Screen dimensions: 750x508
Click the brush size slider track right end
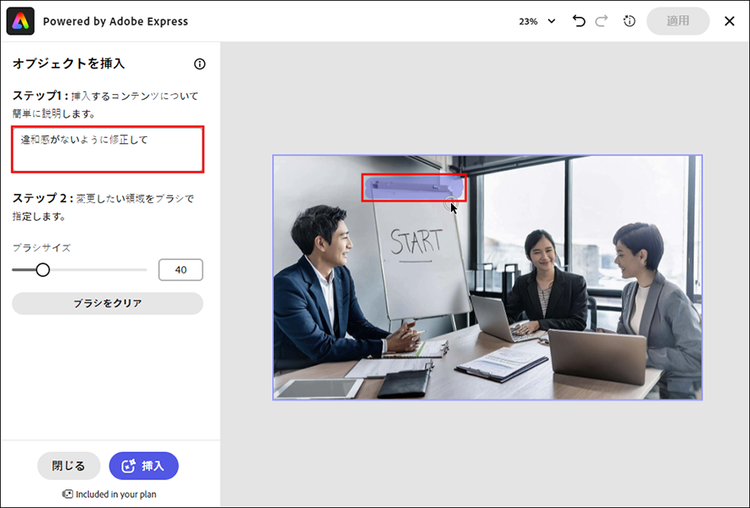[x=145, y=269]
